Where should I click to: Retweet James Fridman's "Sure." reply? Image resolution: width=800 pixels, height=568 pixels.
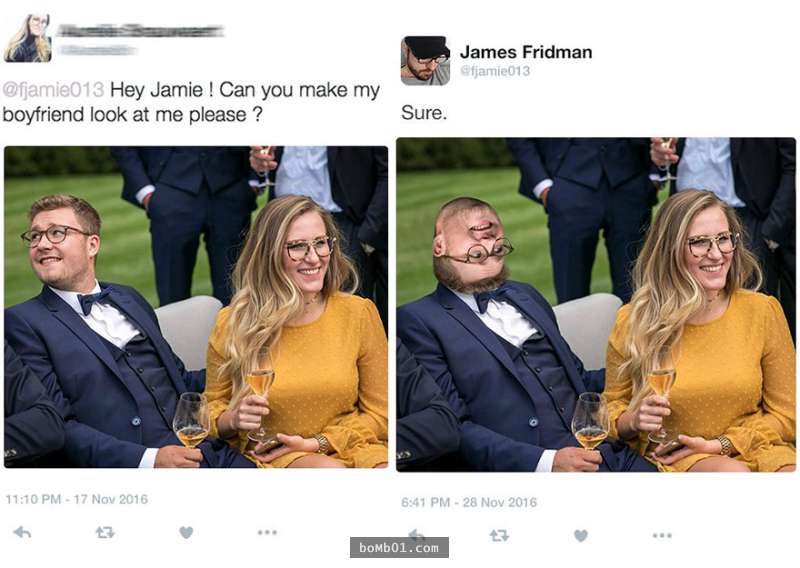pos(499,536)
